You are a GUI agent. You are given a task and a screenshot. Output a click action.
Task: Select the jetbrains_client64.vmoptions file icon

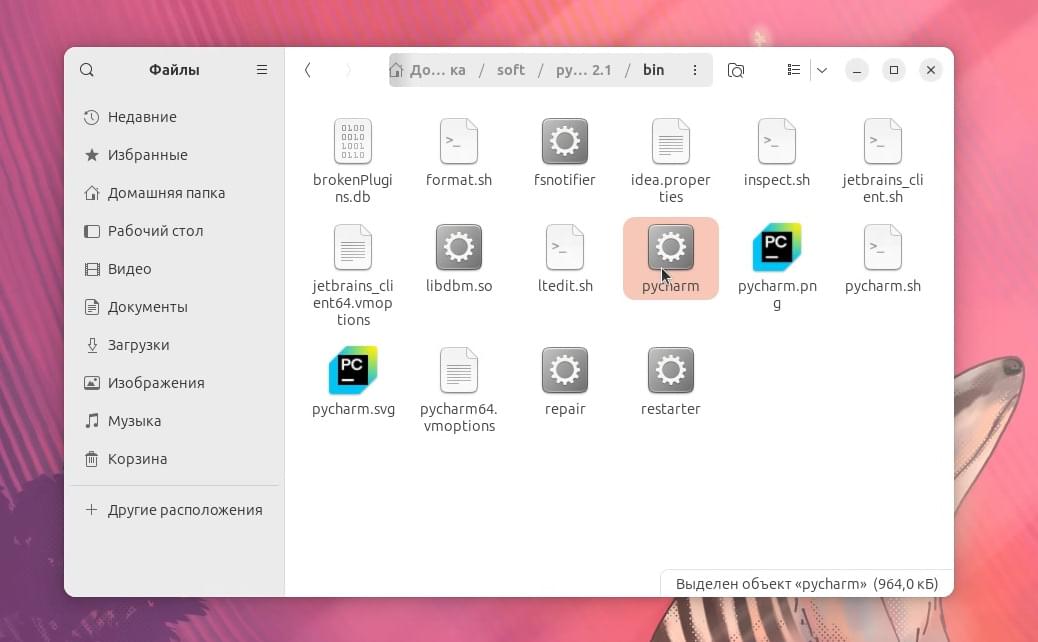(353, 247)
